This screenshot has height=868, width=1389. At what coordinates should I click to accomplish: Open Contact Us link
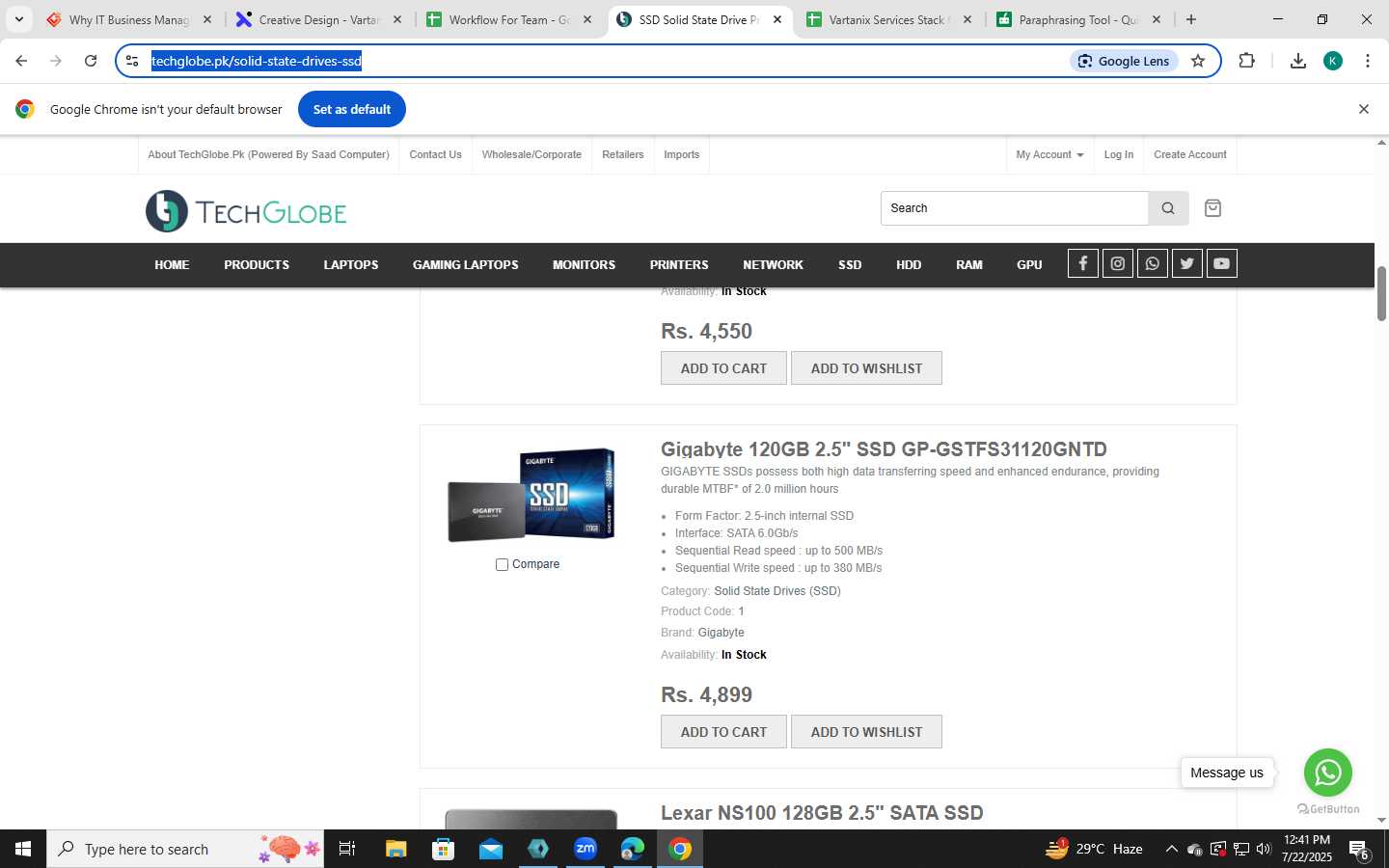tap(435, 154)
